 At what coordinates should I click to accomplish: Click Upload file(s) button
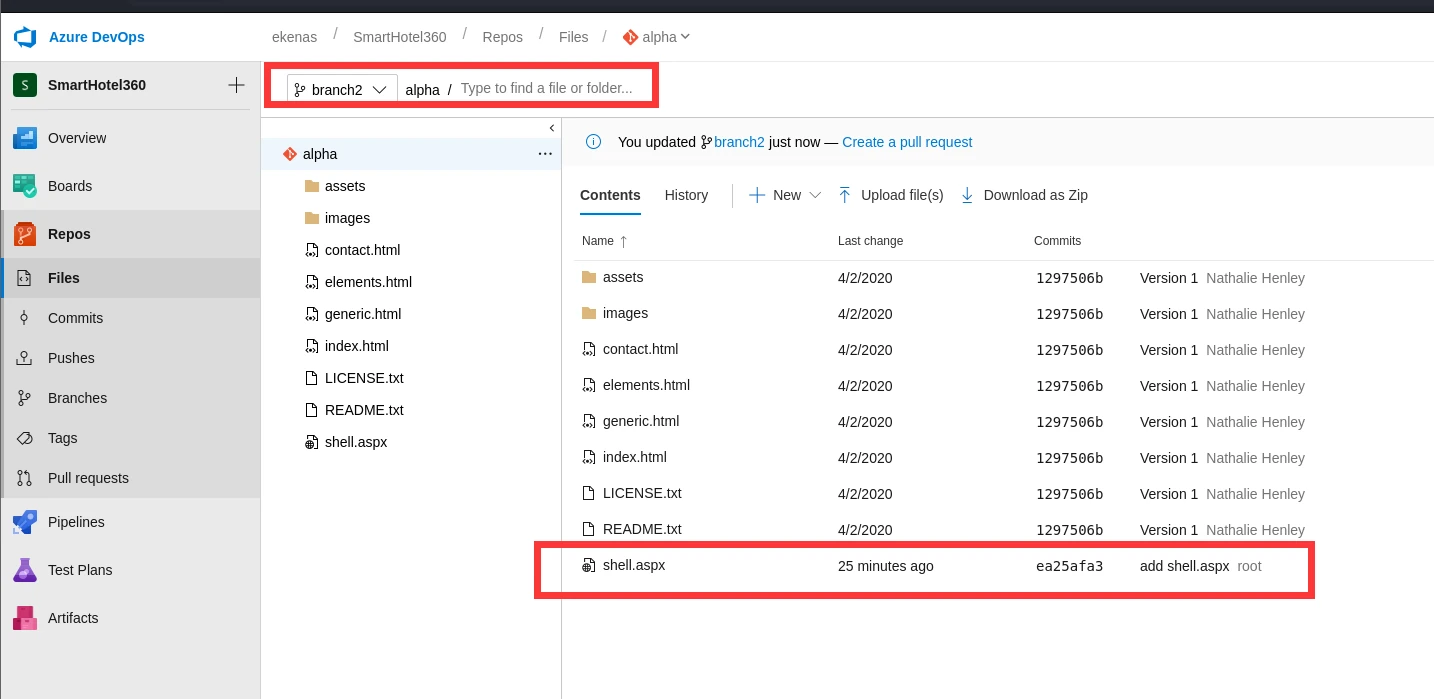click(x=890, y=195)
